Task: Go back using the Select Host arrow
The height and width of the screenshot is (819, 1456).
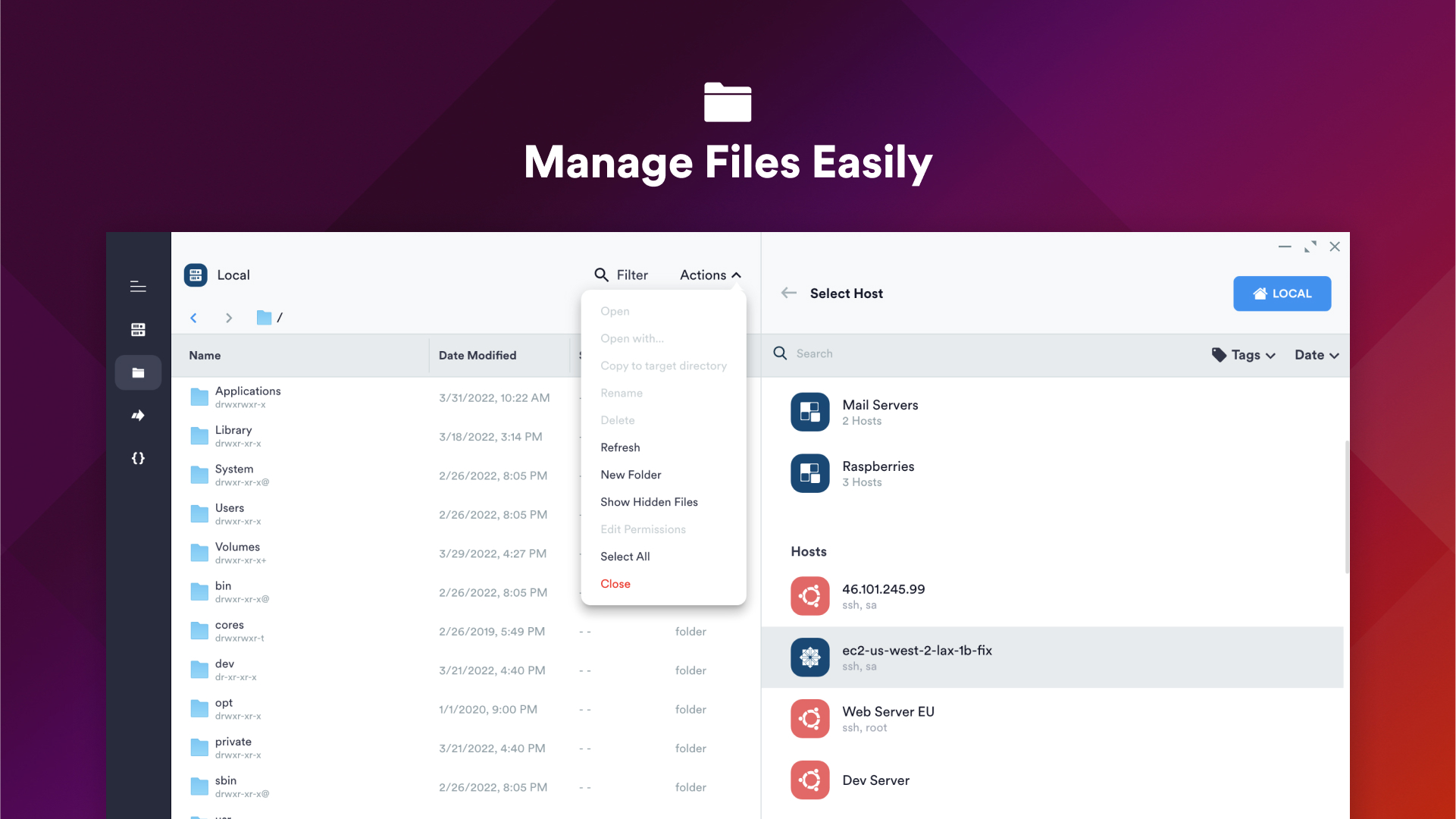Action: point(788,293)
